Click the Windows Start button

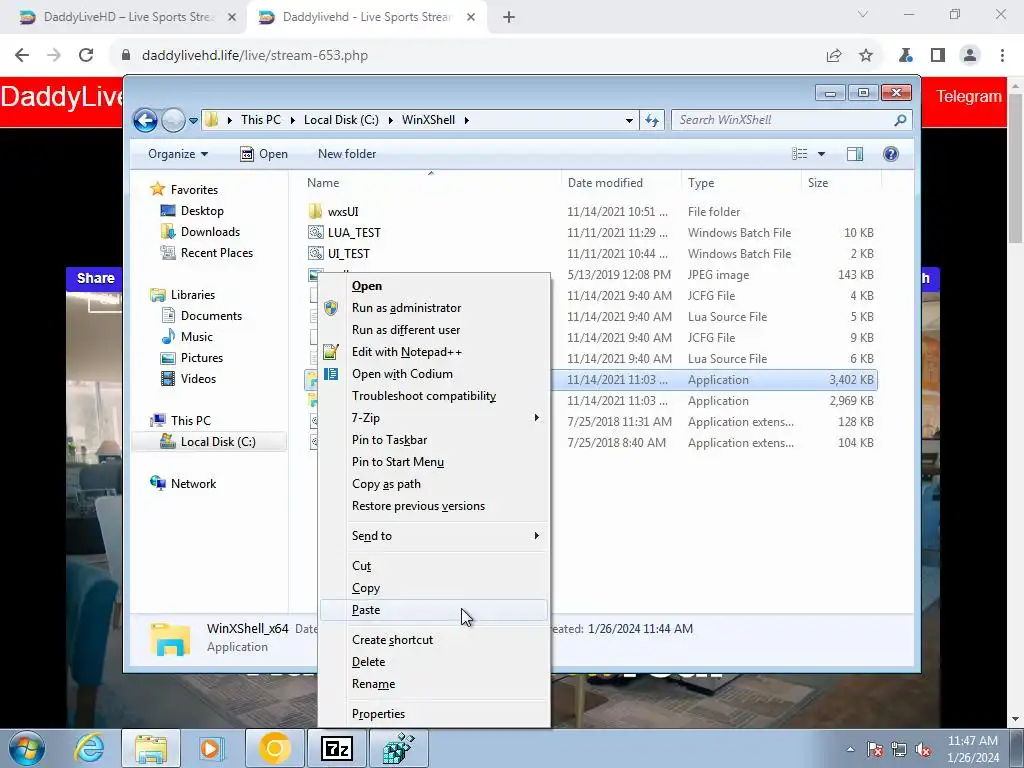click(x=27, y=748)
